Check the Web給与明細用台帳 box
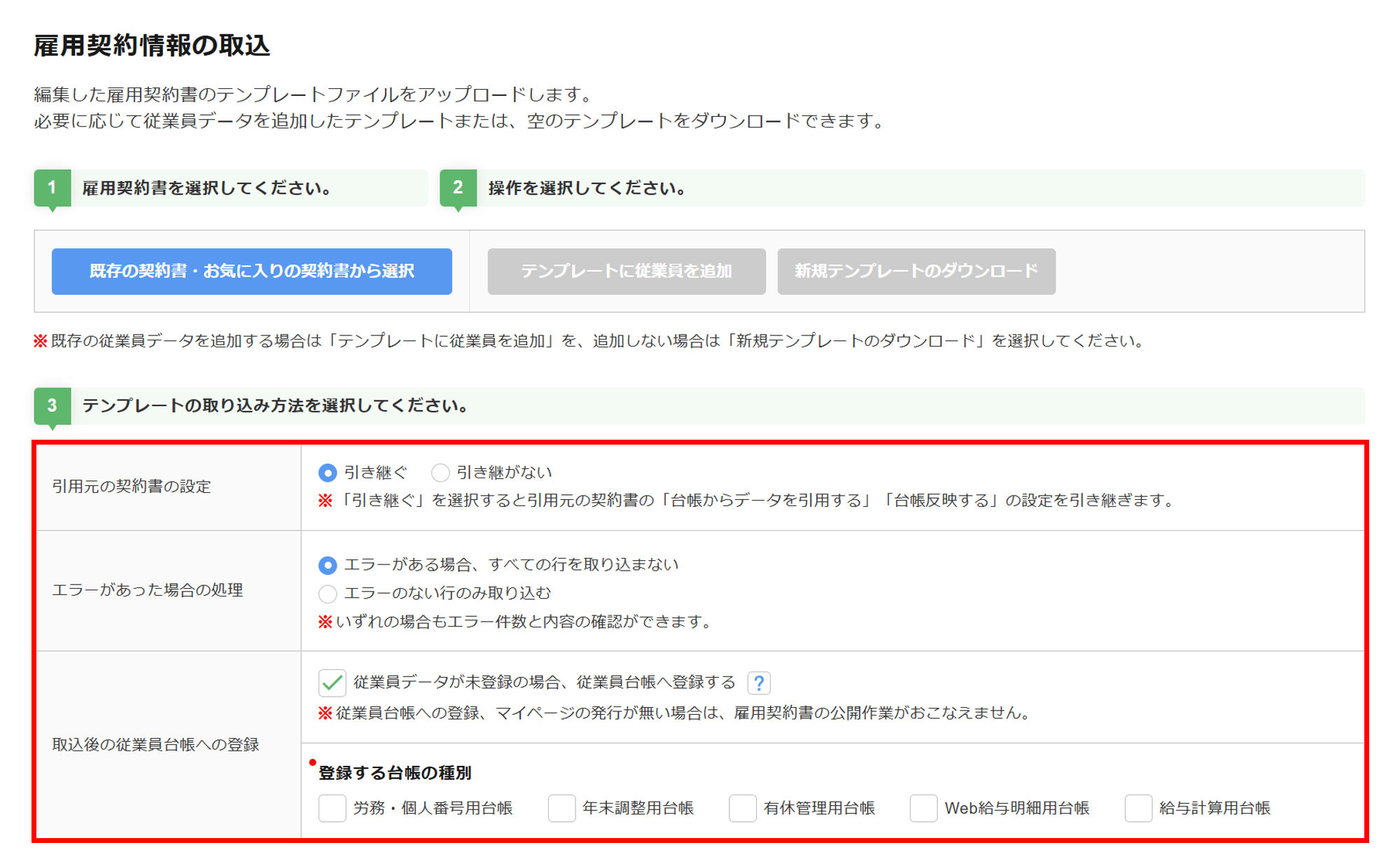 923,808
